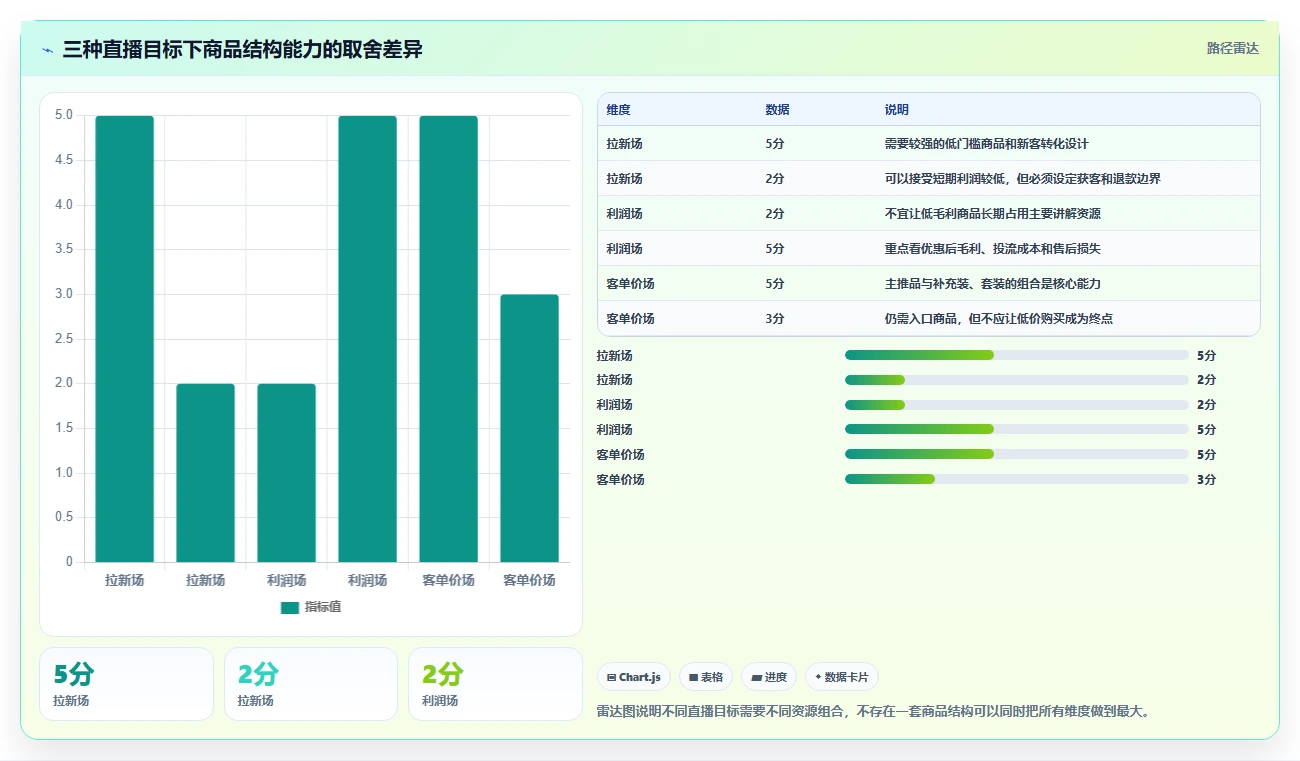Select the cell 需要较强的低门槛商品和新客转化设计
The height and width of the screenshot is (761, 1300).
987,144
